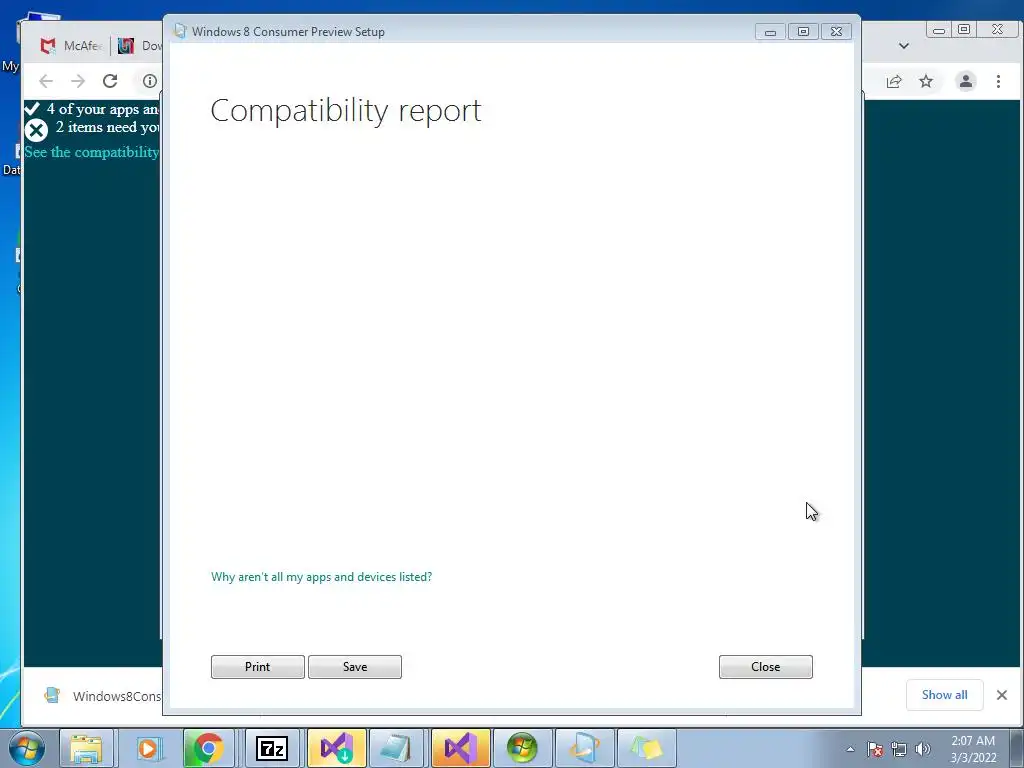Click the X icon beside '2 items need'
Viewport: 1024px width, 768px height.
(x=37, y=130)
